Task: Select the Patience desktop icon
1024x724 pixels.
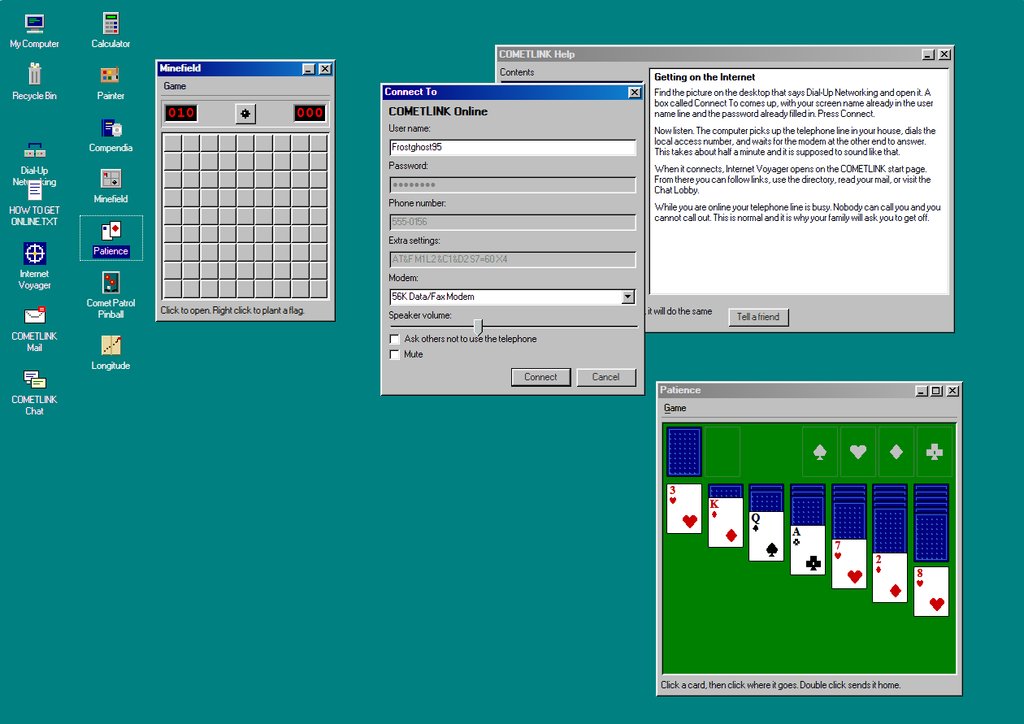Action: tap(111, 238)
